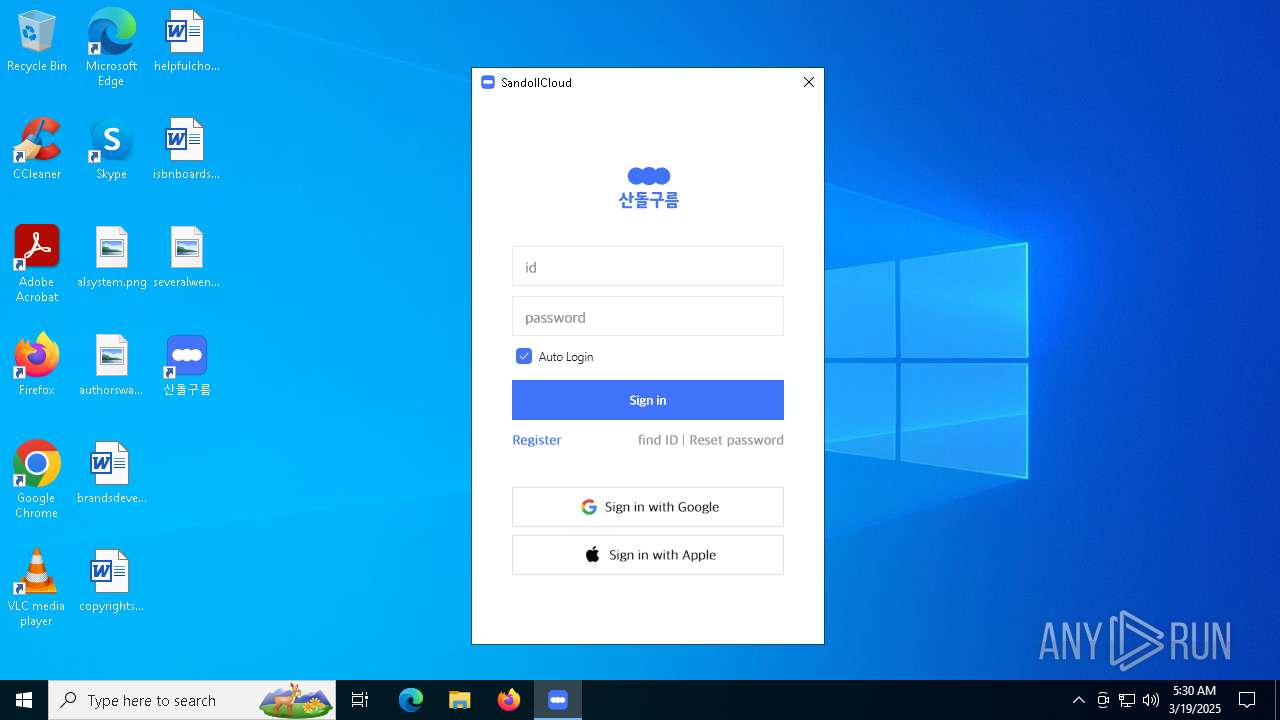Open the network status tray icon

tap(1127, 700)
